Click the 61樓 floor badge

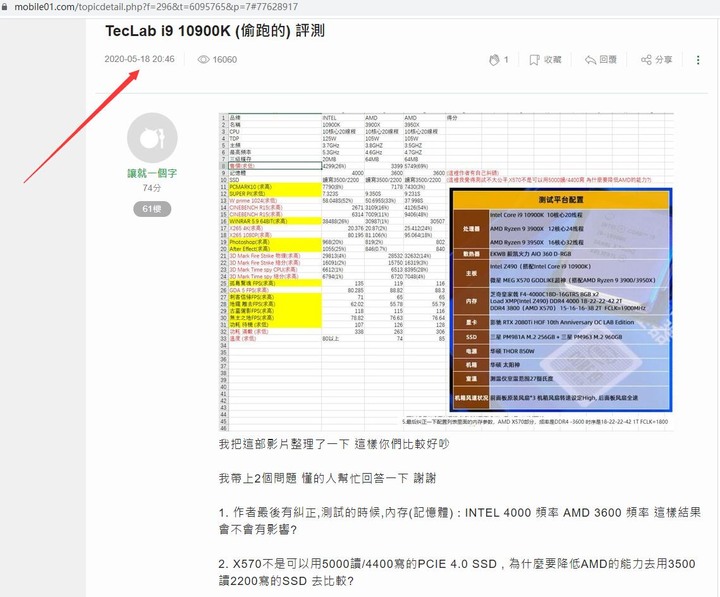[152, 209]
